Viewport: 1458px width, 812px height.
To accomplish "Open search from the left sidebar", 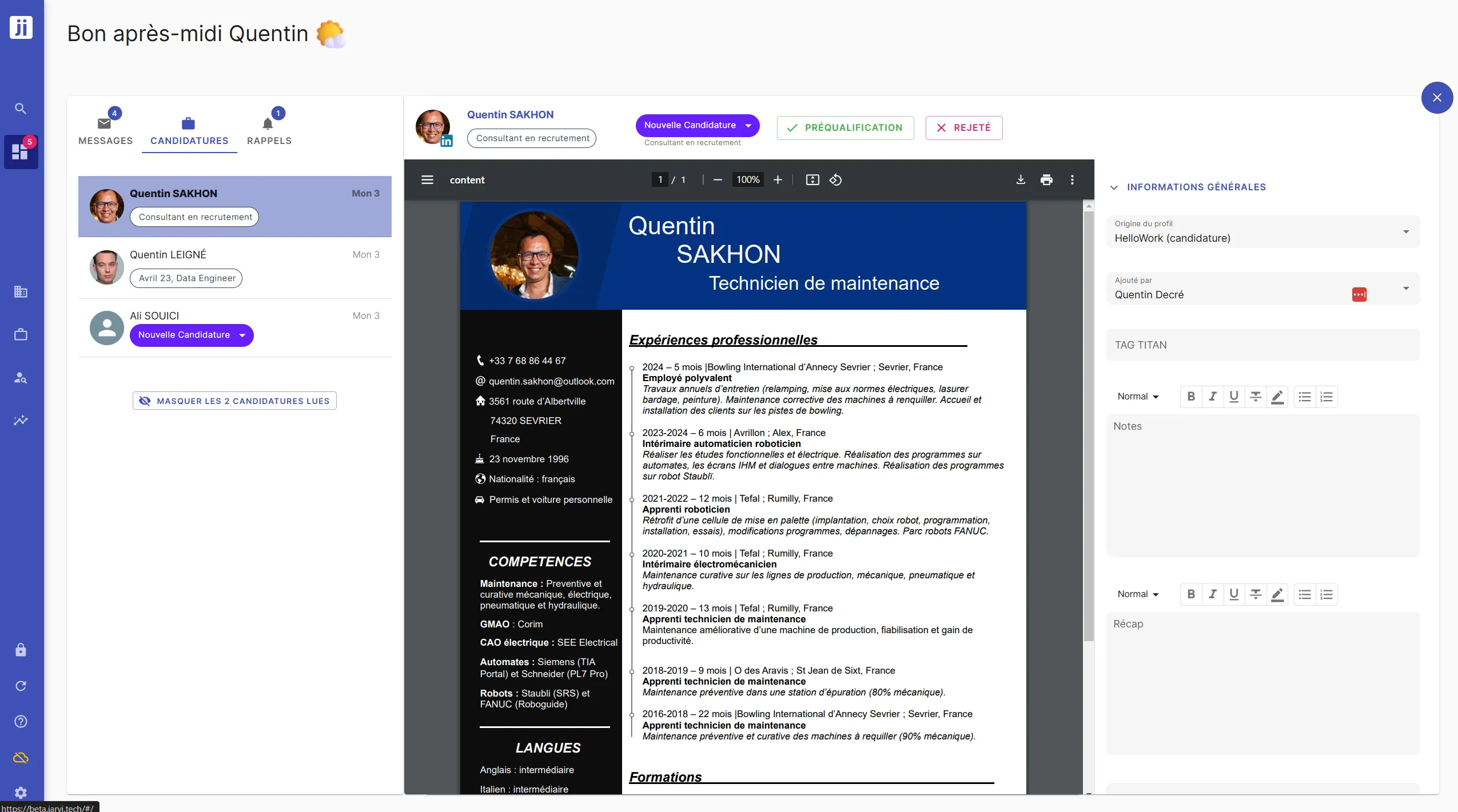I will [x=21, y=108].
